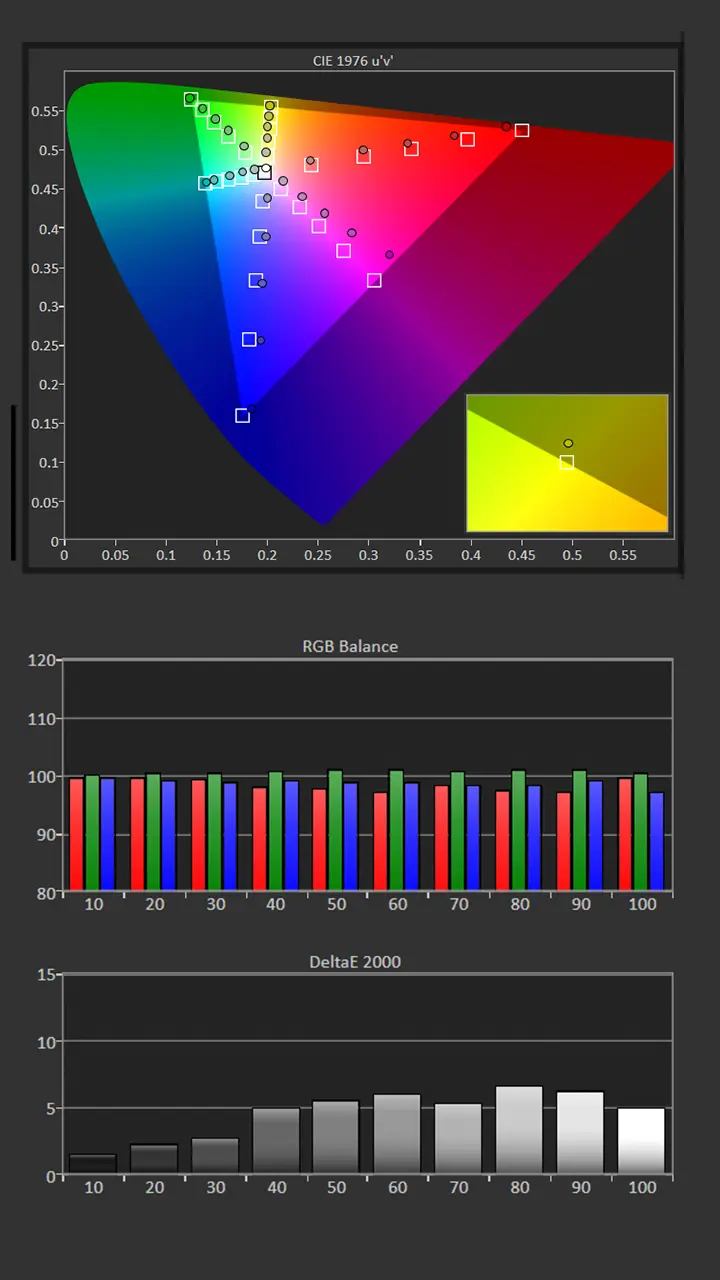Click the blue RGB Balance bar at 70
This screenshot has height=1280, width=720.
(473, 838)
